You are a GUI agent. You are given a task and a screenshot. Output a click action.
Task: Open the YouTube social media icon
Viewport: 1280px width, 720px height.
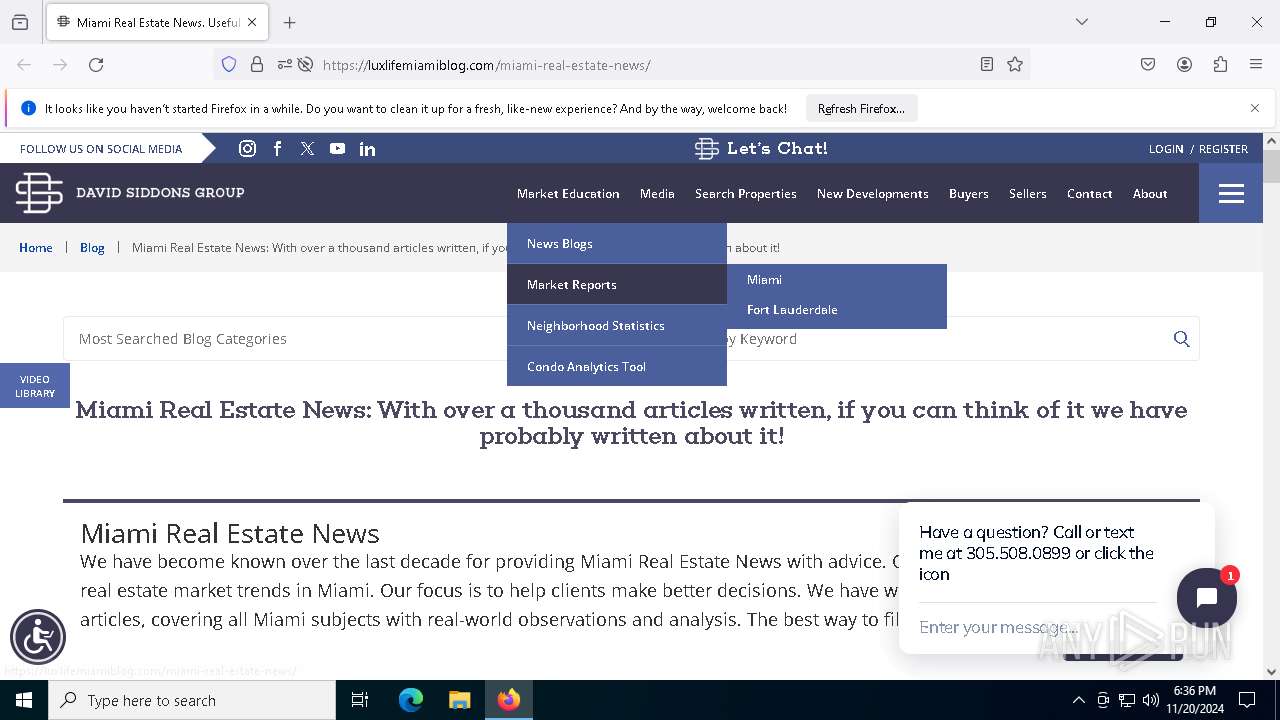click(x=337, y=148)
